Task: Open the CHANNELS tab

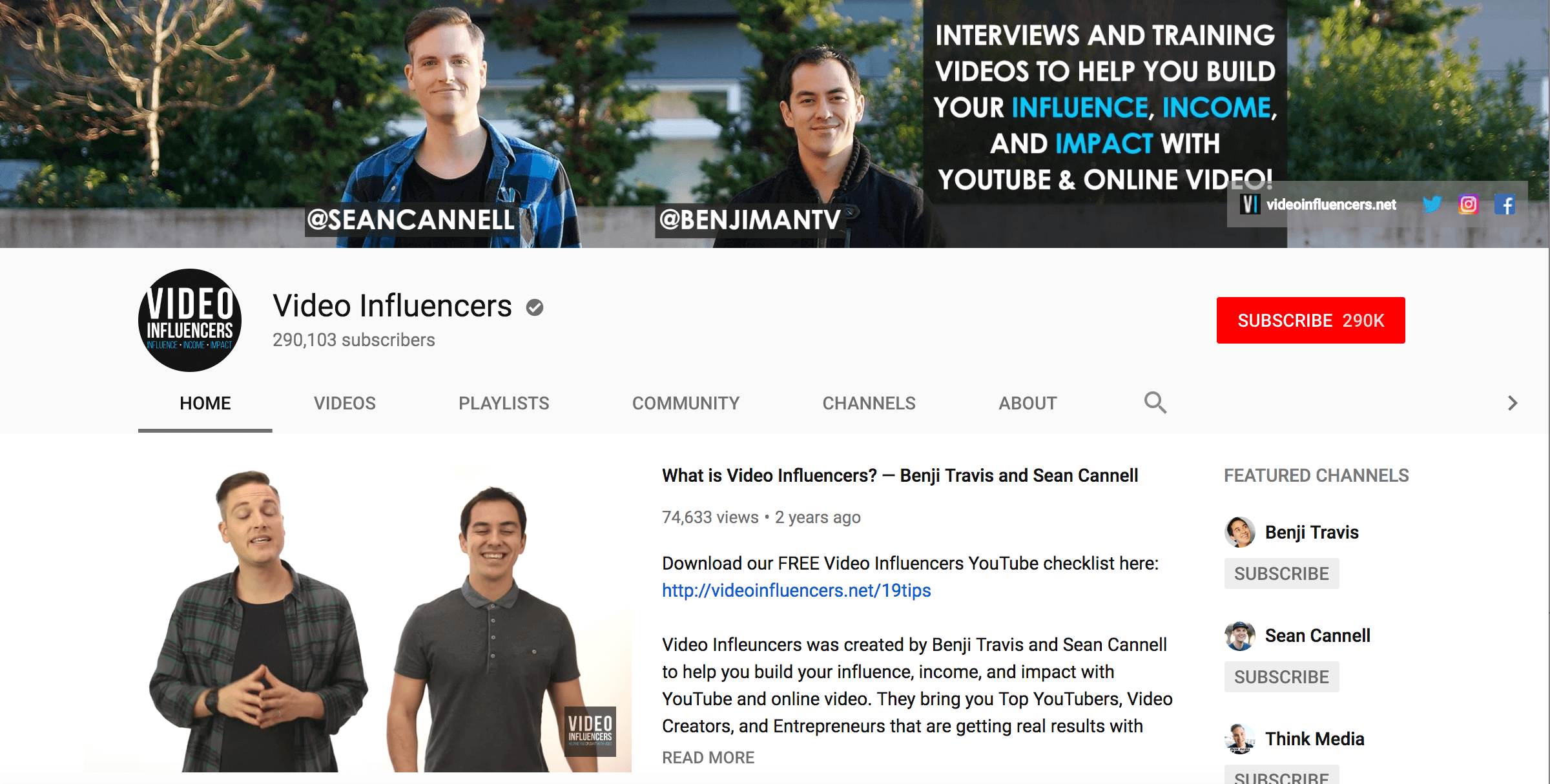Action: pos(869,403)
